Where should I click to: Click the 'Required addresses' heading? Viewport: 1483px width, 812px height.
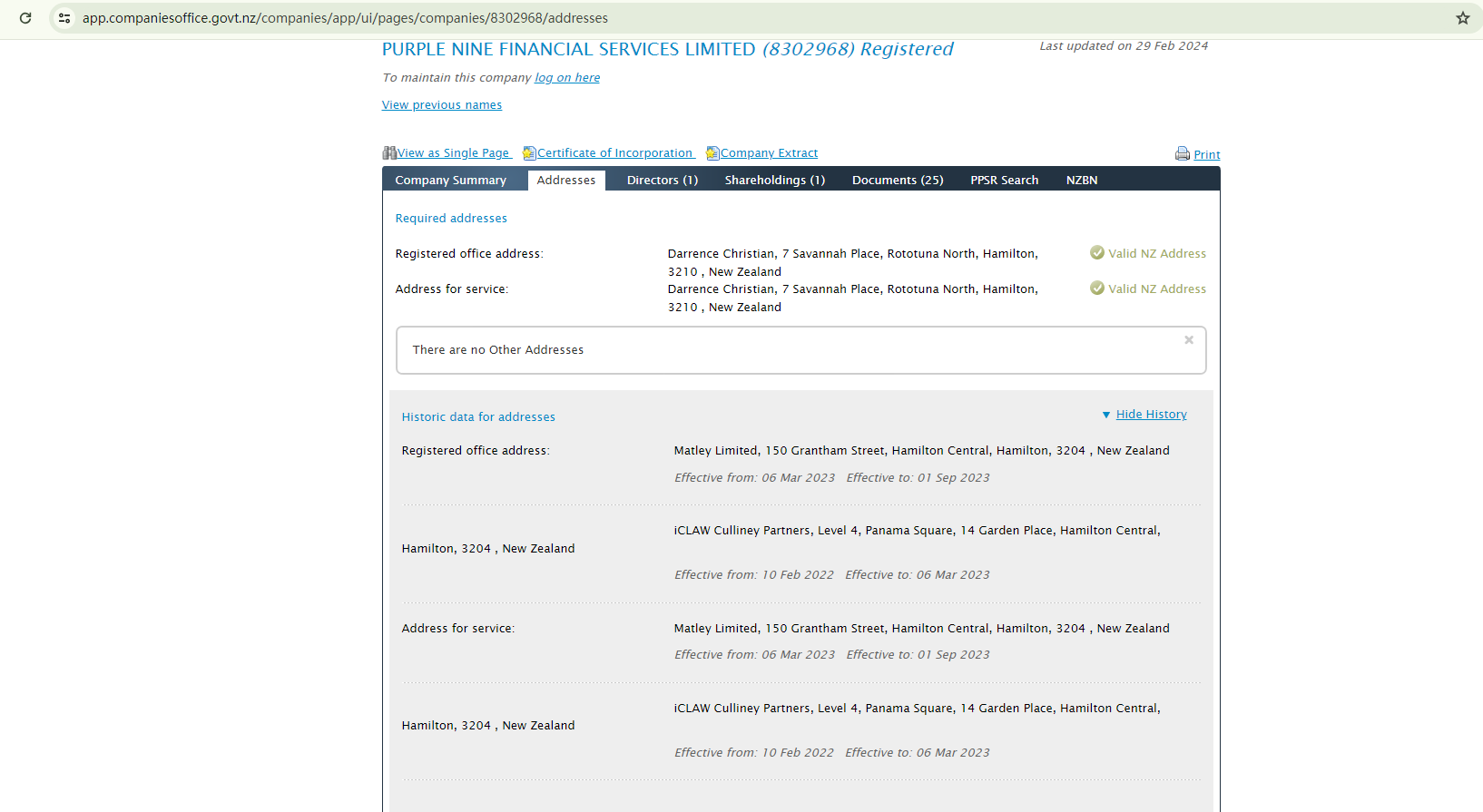(451, 219)
